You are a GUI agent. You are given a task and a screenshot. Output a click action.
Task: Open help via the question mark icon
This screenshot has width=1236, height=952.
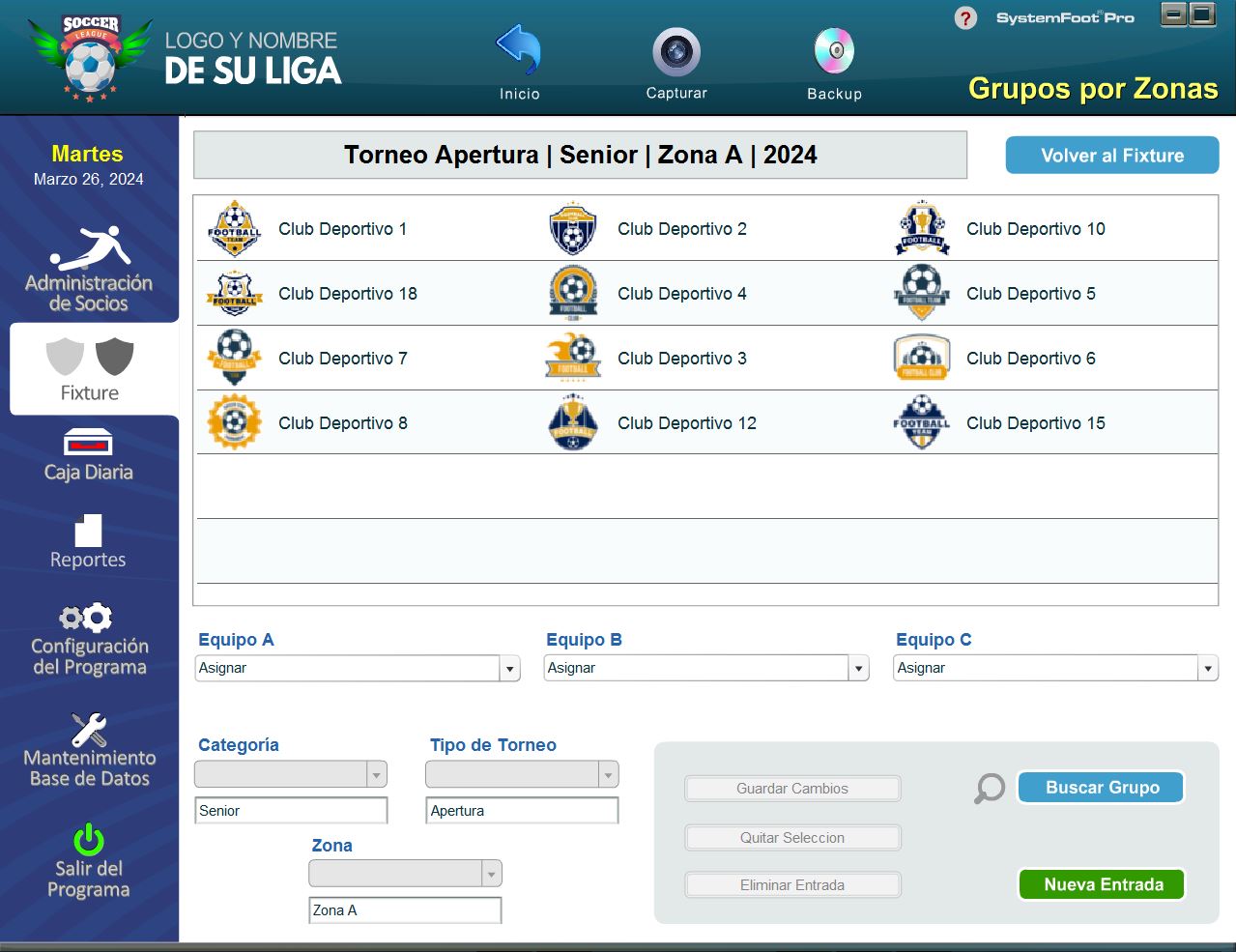[965, 18]
